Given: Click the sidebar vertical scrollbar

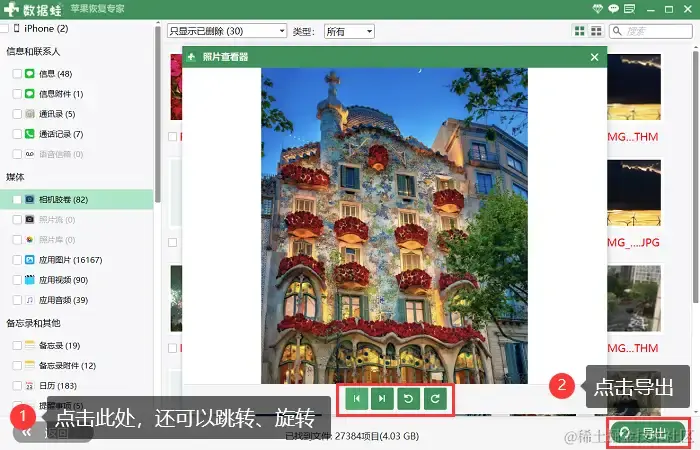Looking at the screenshot, I should point(157,114).
